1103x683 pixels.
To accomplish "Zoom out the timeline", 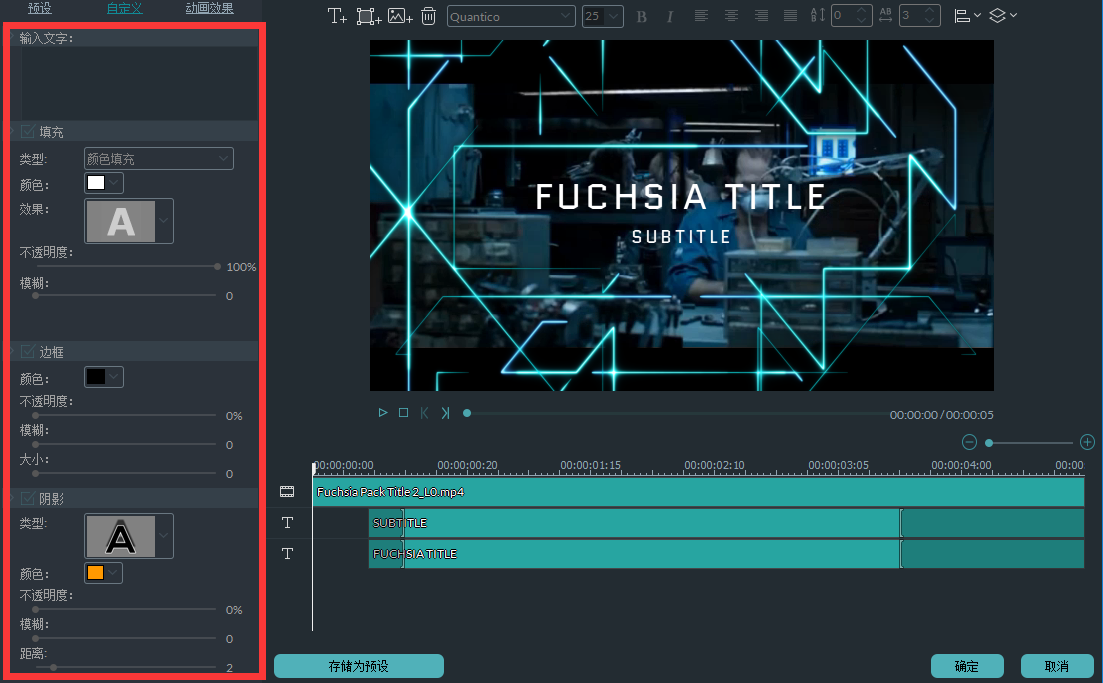I will pos(969,442).
